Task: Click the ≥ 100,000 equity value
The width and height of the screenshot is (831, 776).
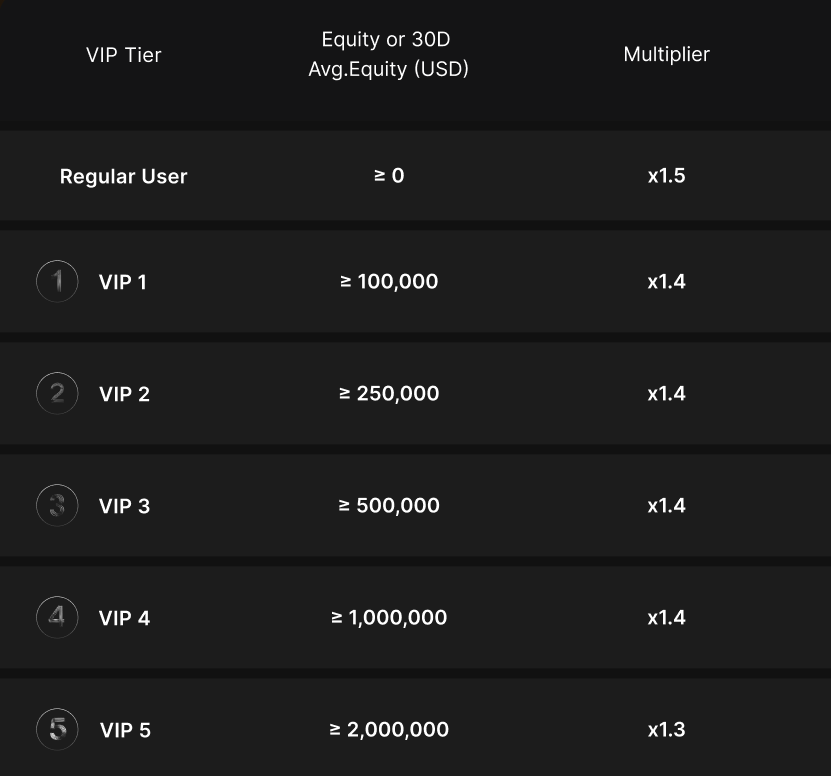Action: pos(388,281)
